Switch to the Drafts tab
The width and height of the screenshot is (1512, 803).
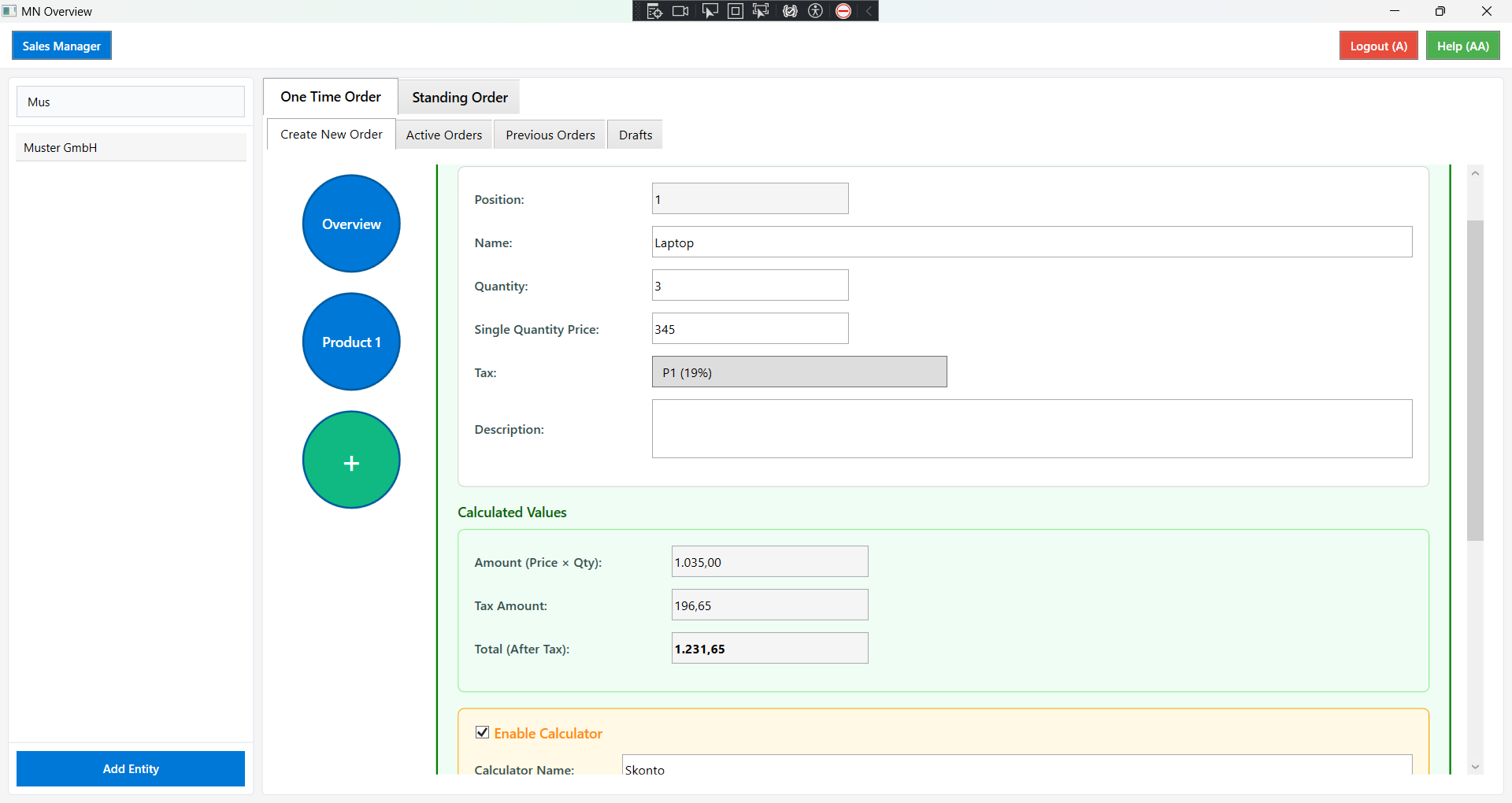(x=634, y=135)
